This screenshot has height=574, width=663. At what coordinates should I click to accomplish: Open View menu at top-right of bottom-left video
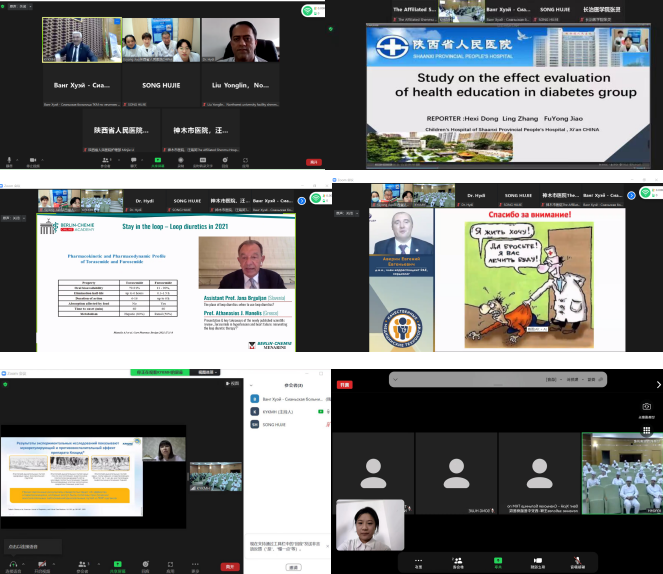[233, 383]
